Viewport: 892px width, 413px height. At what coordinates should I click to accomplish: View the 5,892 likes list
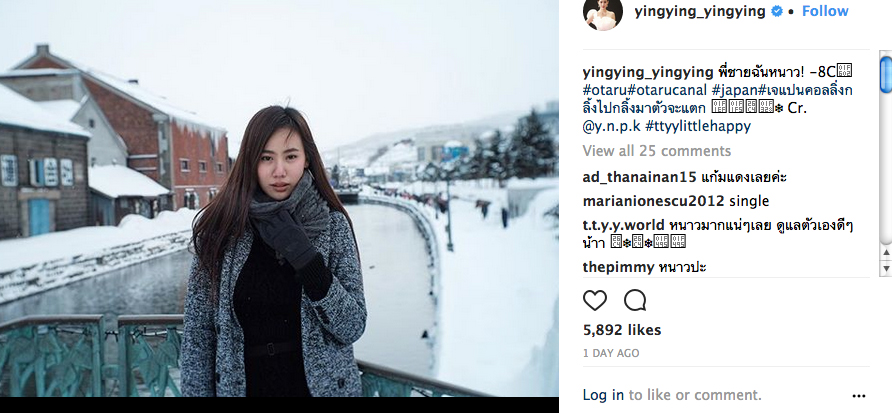click(622, 331)
